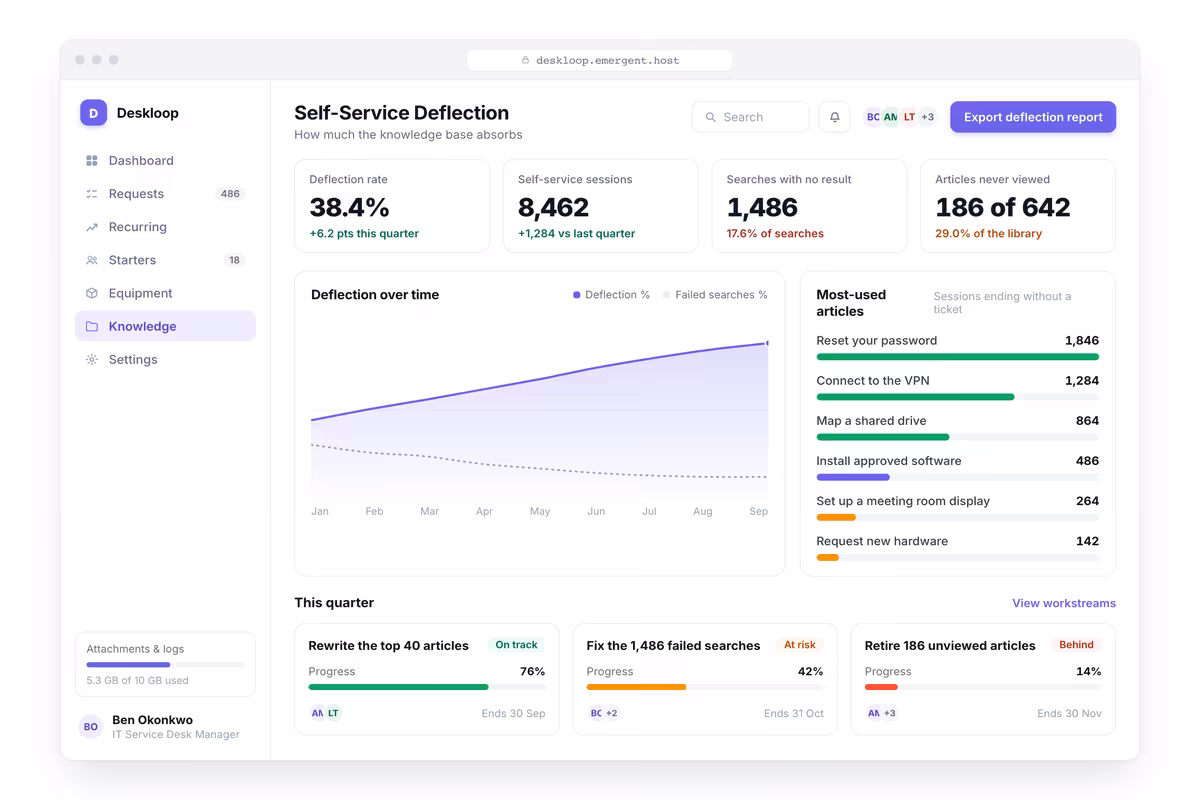The width and height of the screenshot is (1200, 800).
Task: Click the Sep label on chart axis
Action: (759, 511)
